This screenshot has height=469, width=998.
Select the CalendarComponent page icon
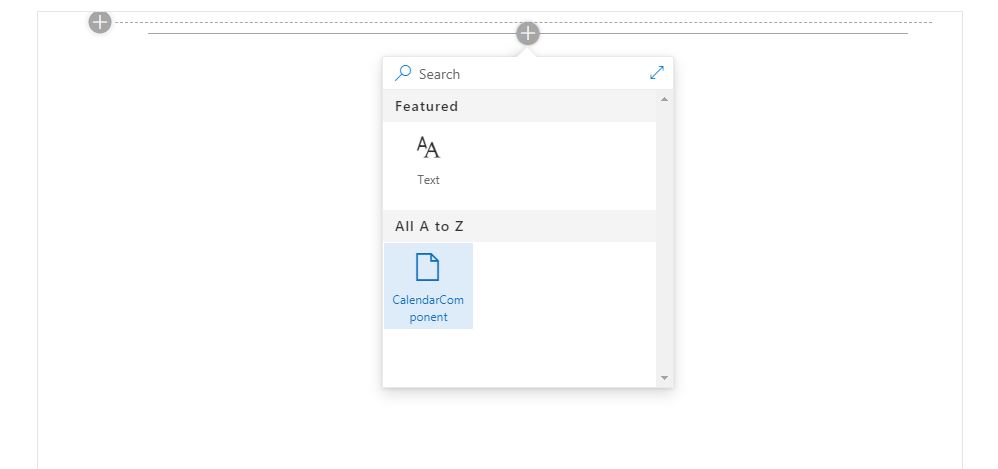(428, 267)
